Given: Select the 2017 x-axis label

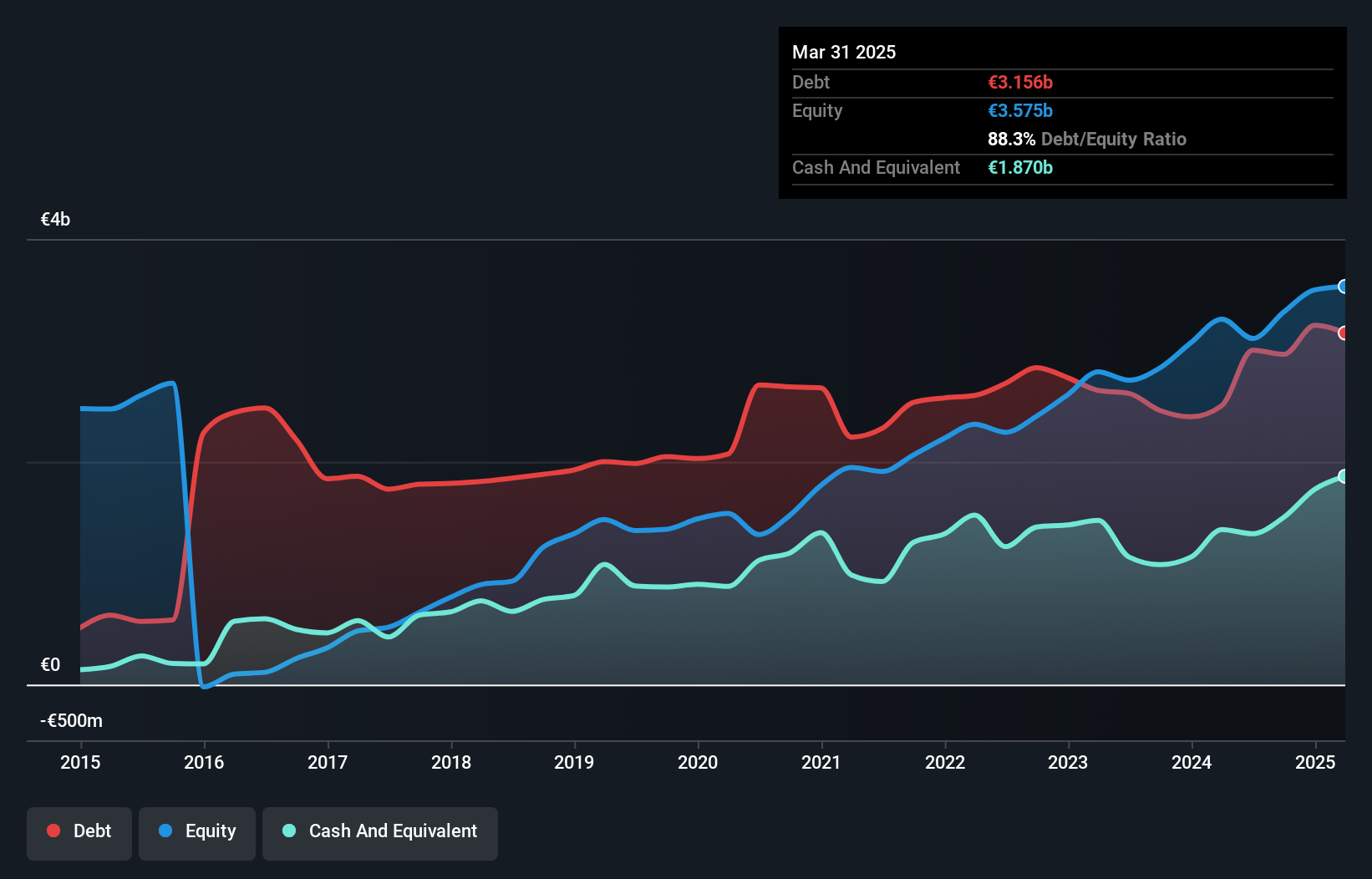Looking at the screenshot, I should 328,762.
